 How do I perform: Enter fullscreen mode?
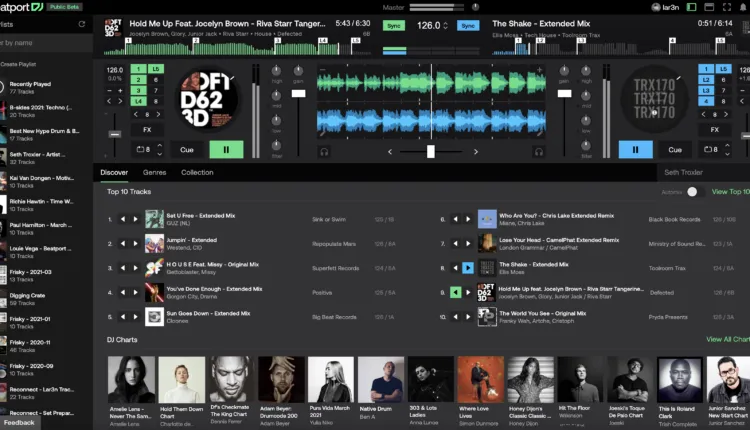click(727, 7)
